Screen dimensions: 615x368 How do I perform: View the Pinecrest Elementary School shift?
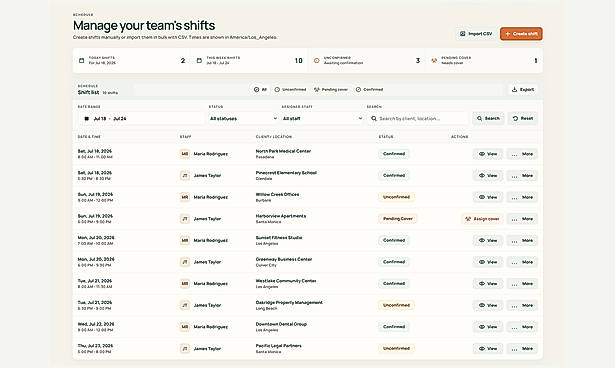(x=488, y=175)
